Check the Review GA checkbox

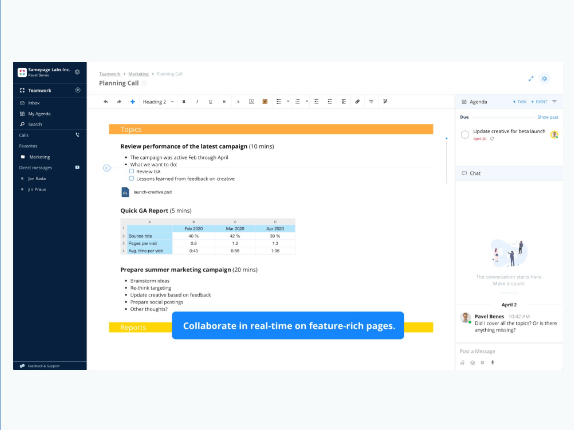(x=131, y=171)
